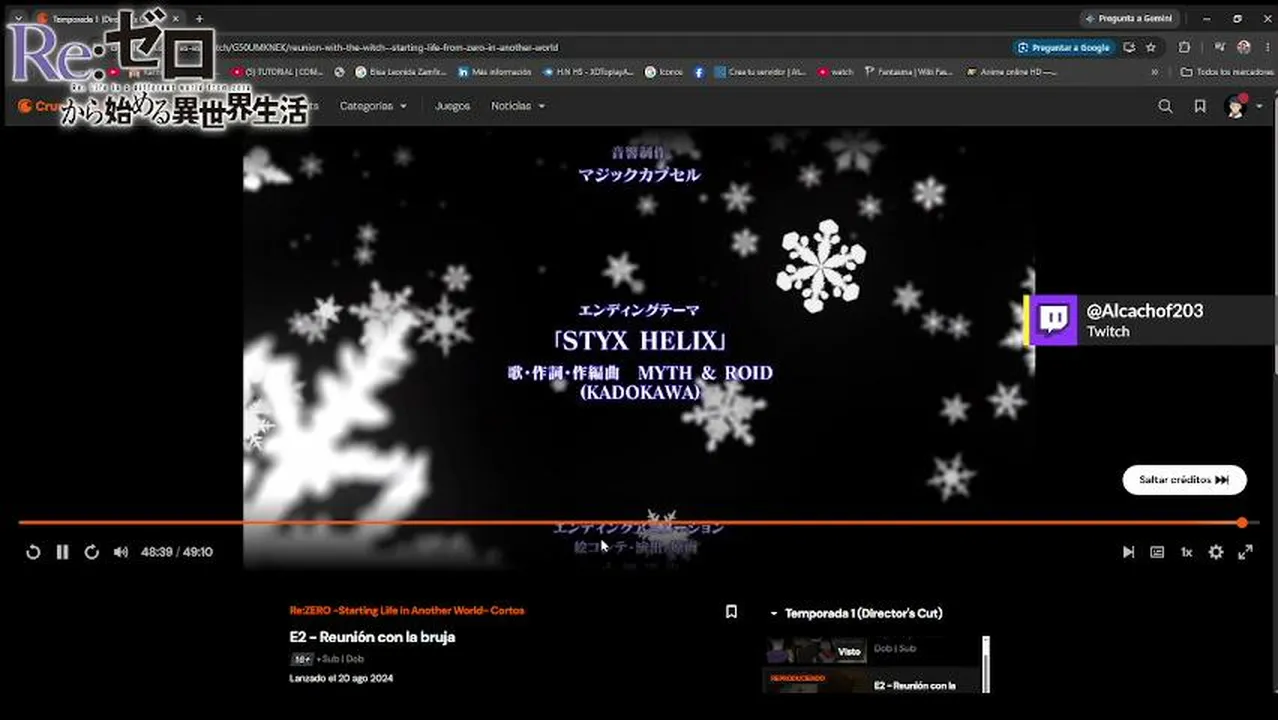The image size is (1278, 720).
Task: Open the Crunchyroll watchlist bookmark in header
Action: tap(1200, 106)
